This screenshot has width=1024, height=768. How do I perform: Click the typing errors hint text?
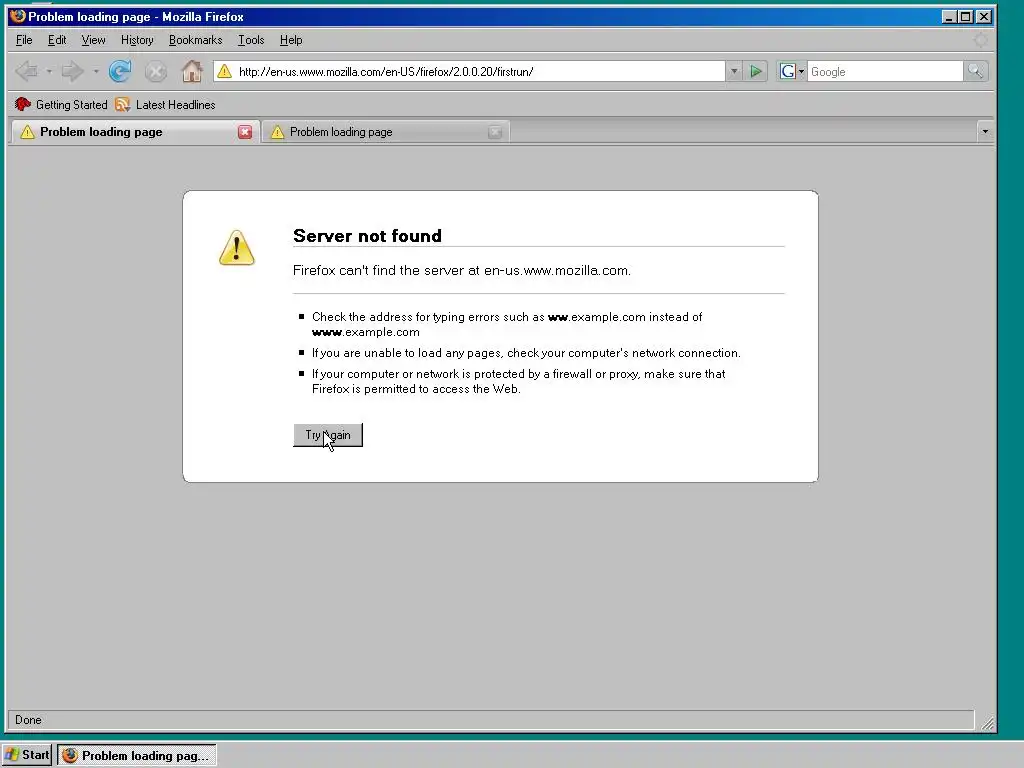click(x=507, y=325)
